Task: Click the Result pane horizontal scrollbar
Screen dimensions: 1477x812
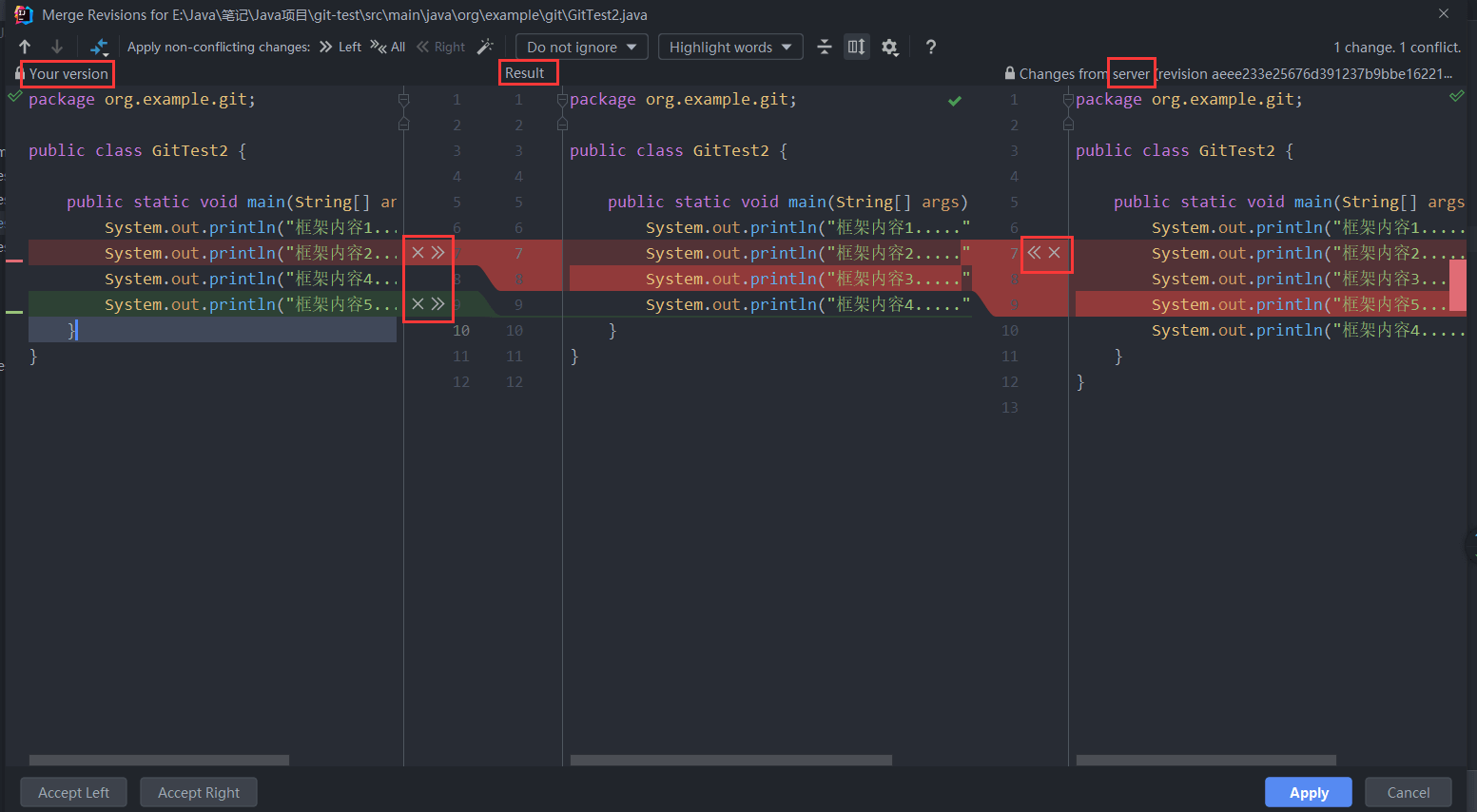Action: pos(730,760)
